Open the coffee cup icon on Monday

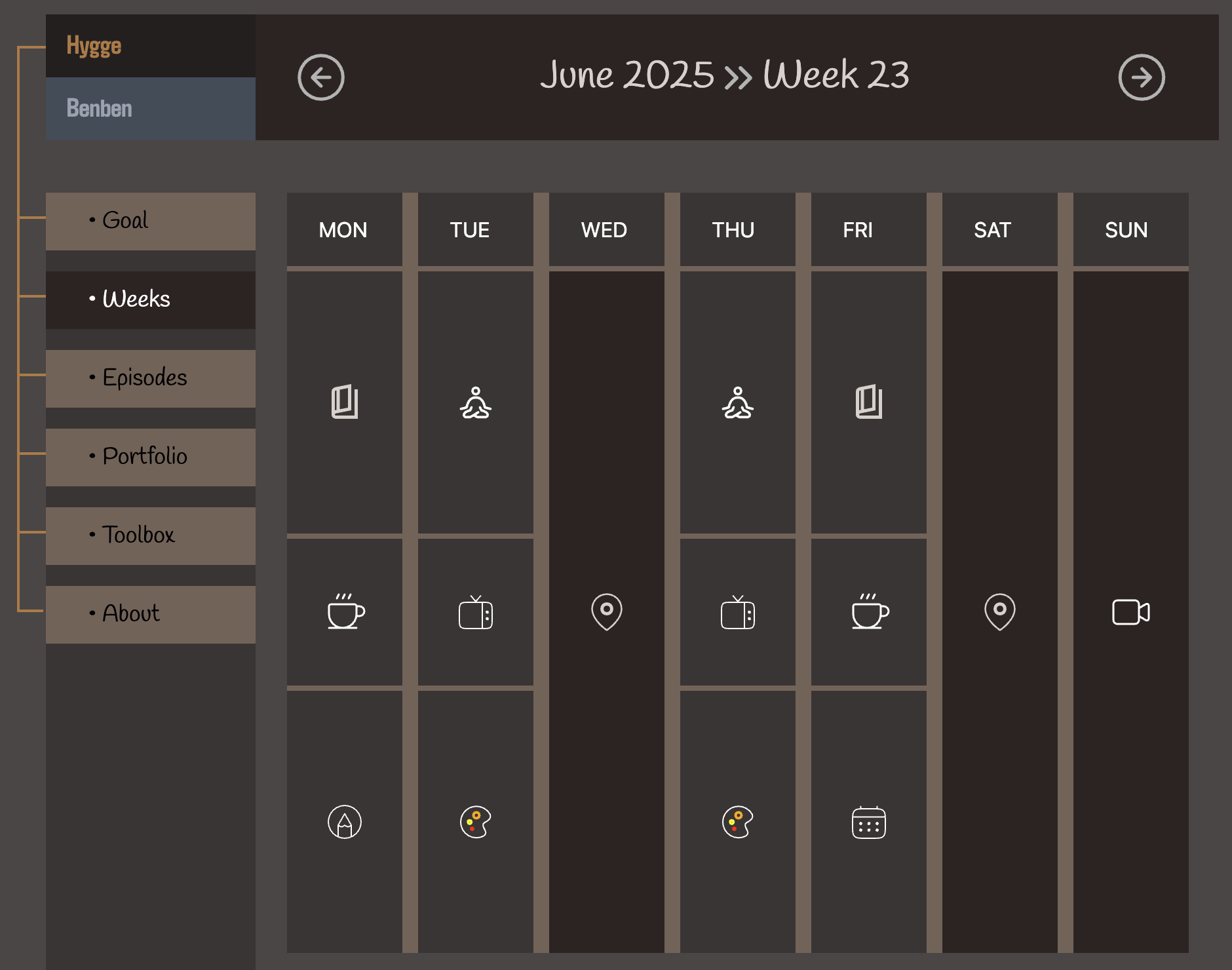coord(345,612)
